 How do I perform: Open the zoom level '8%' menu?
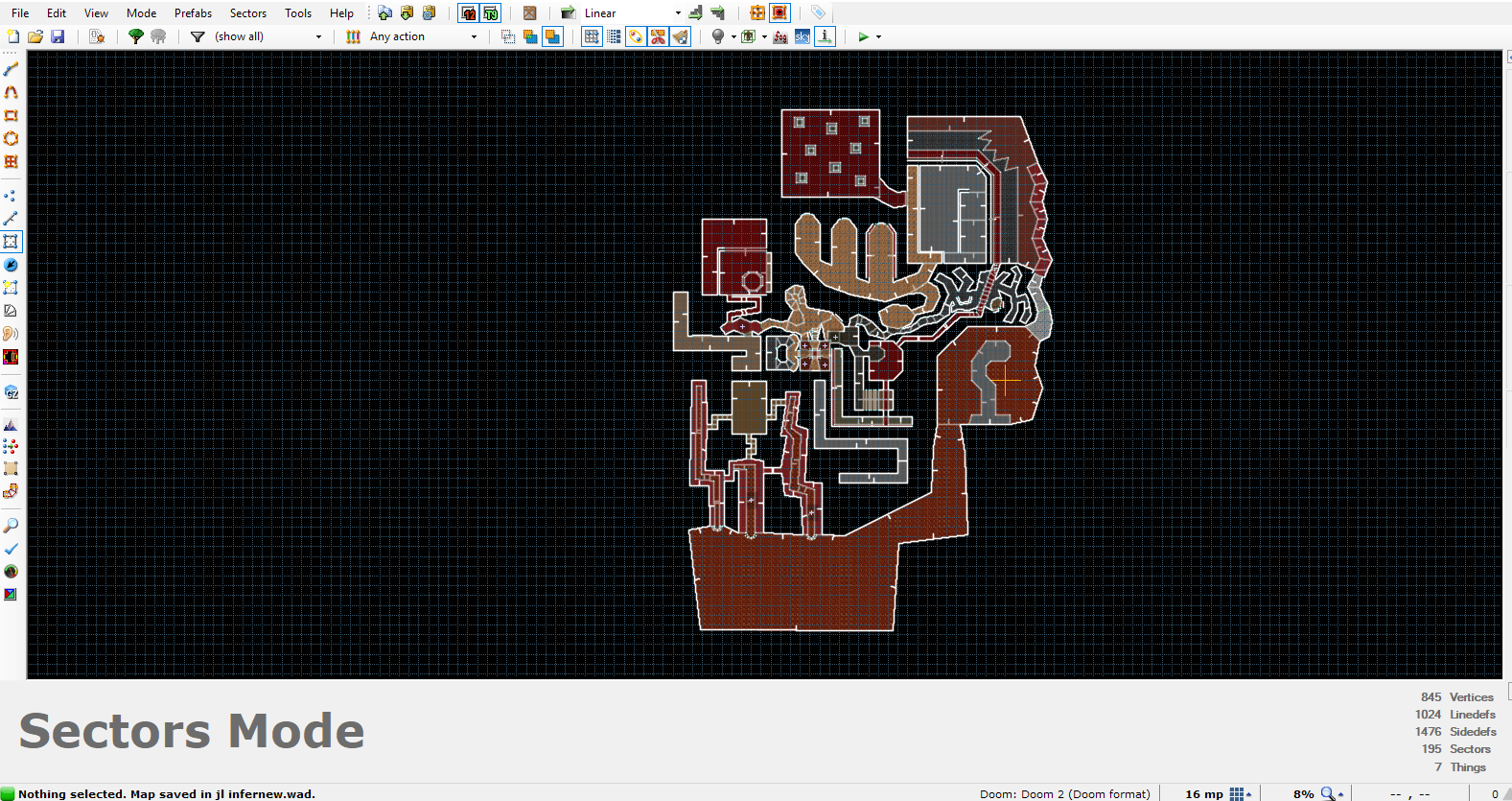[1317, 793]
